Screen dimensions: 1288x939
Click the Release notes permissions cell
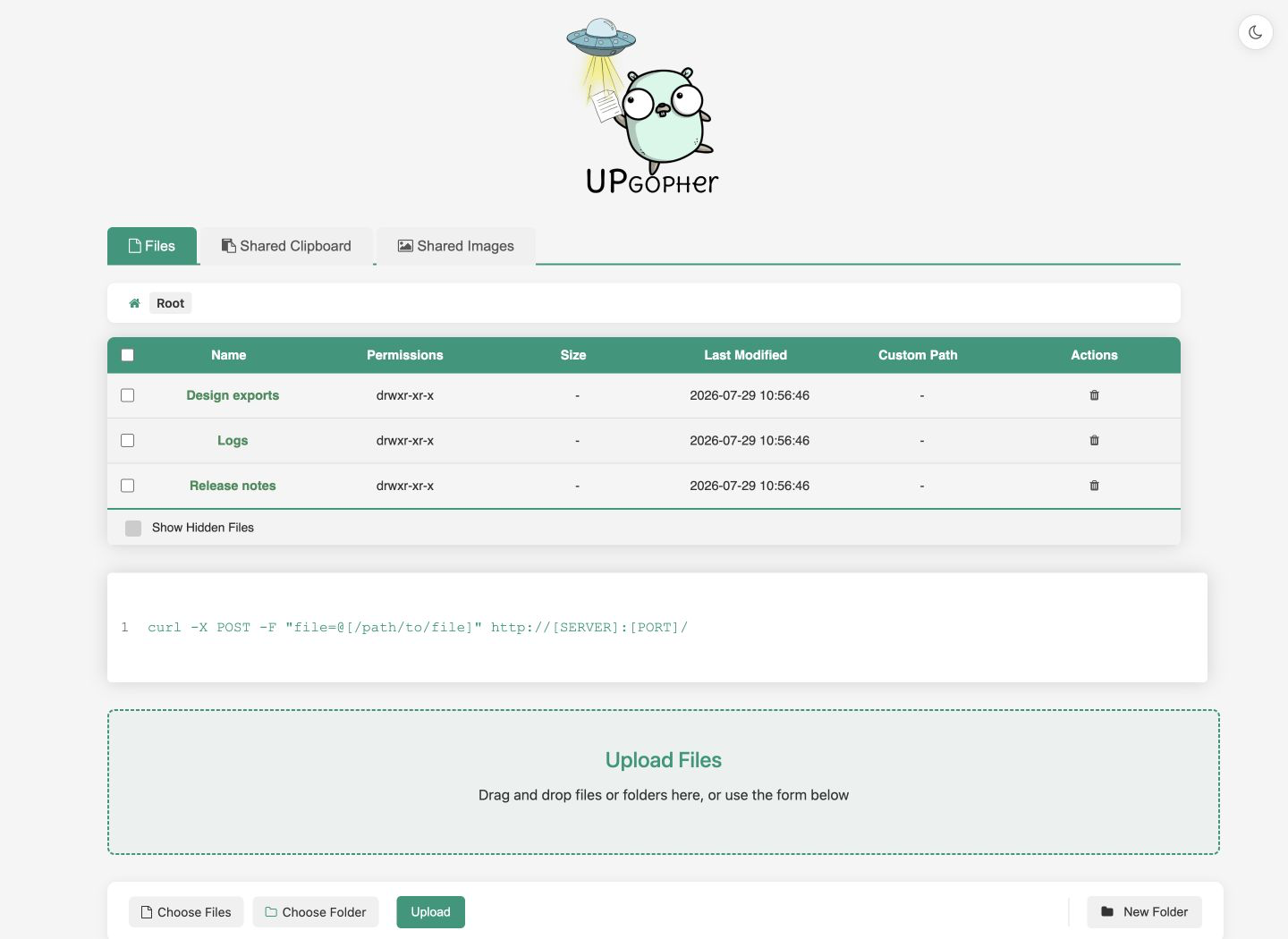pos(405,486)
